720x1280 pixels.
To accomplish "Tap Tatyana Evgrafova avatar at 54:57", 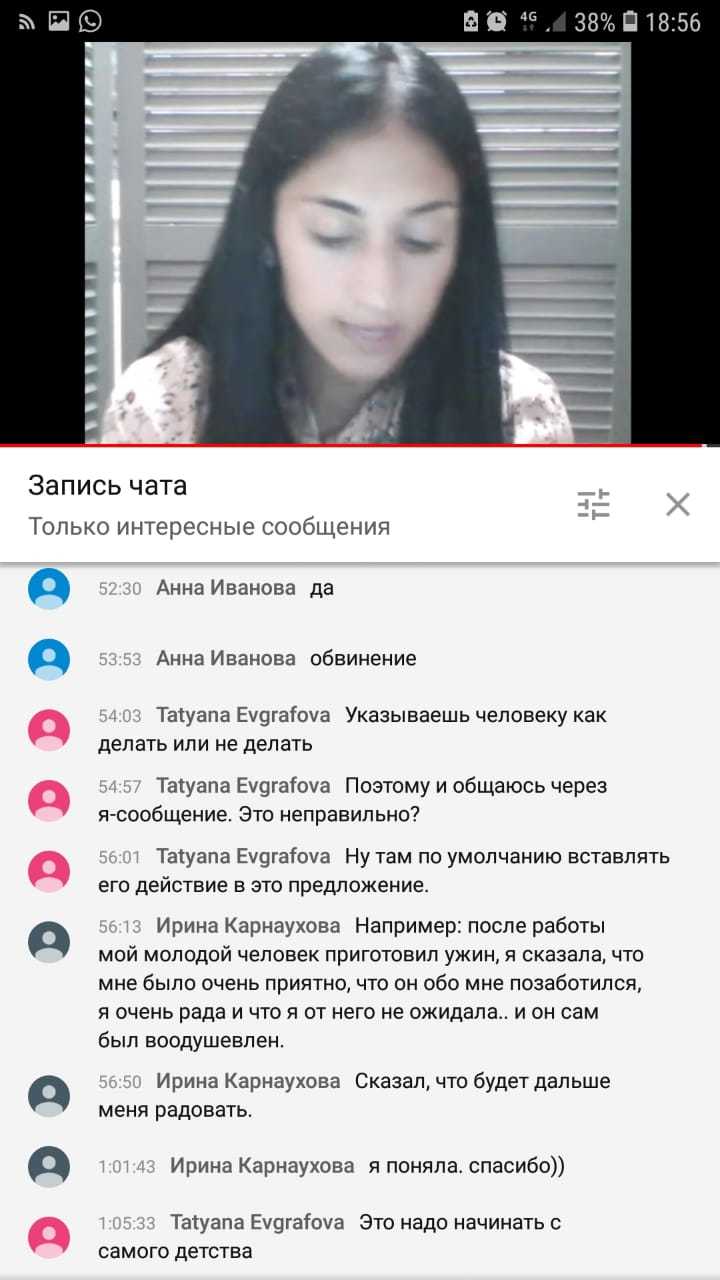I will 49,800.
